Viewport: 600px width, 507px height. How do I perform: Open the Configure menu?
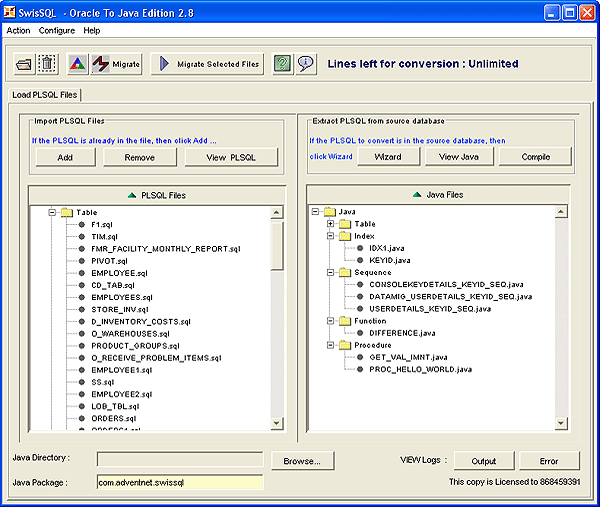(57, 31)
